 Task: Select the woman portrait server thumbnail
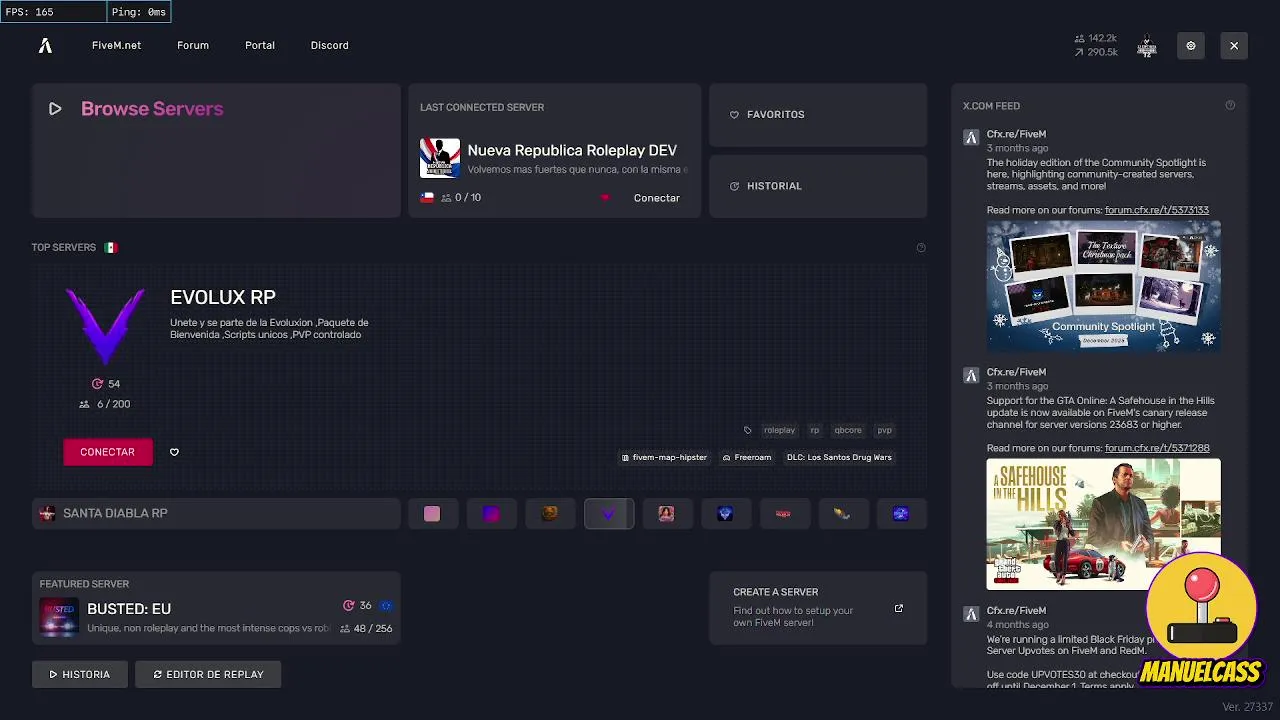coord(667,514)
